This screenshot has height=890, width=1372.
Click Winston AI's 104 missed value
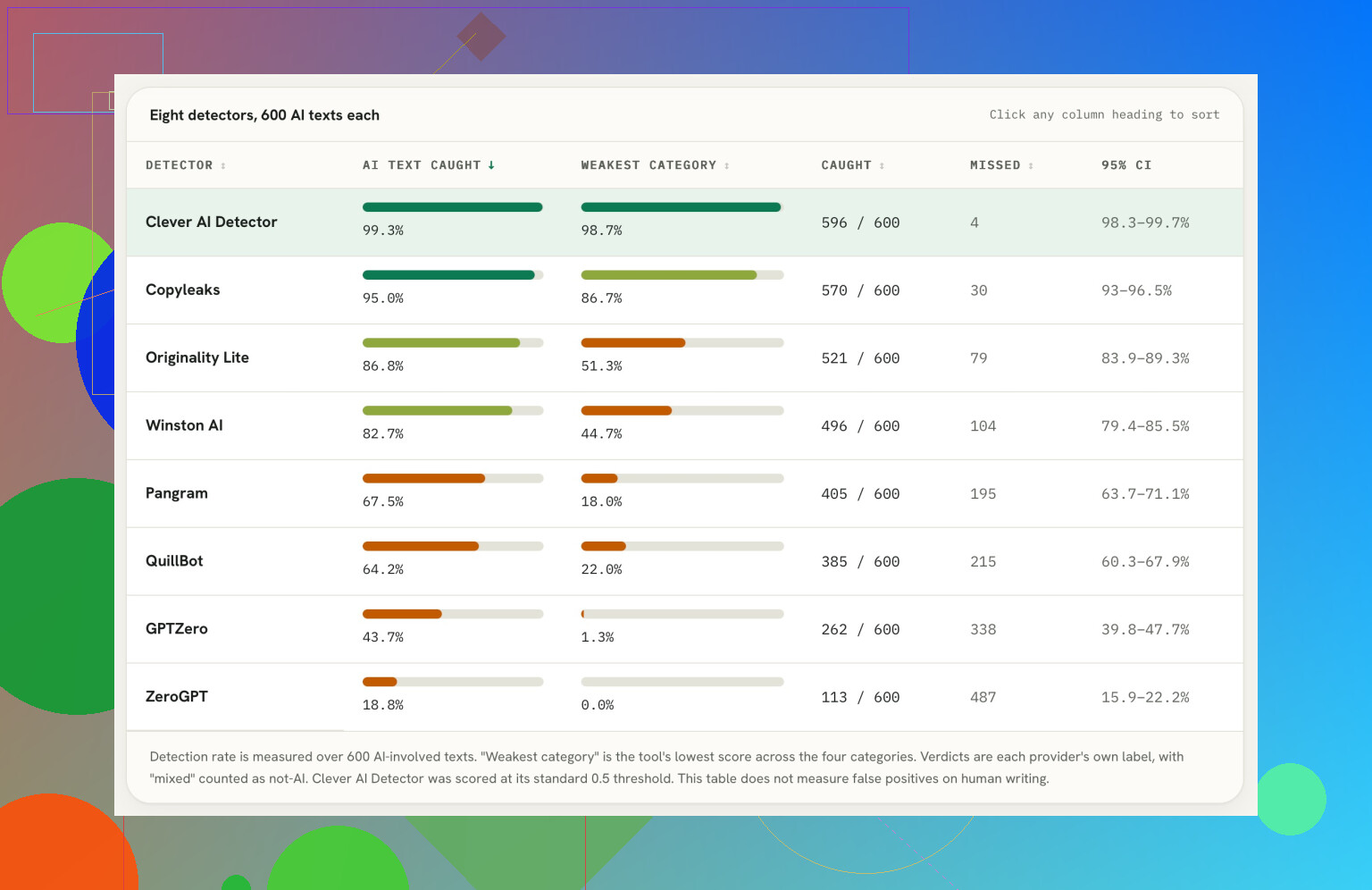[983, 426]
